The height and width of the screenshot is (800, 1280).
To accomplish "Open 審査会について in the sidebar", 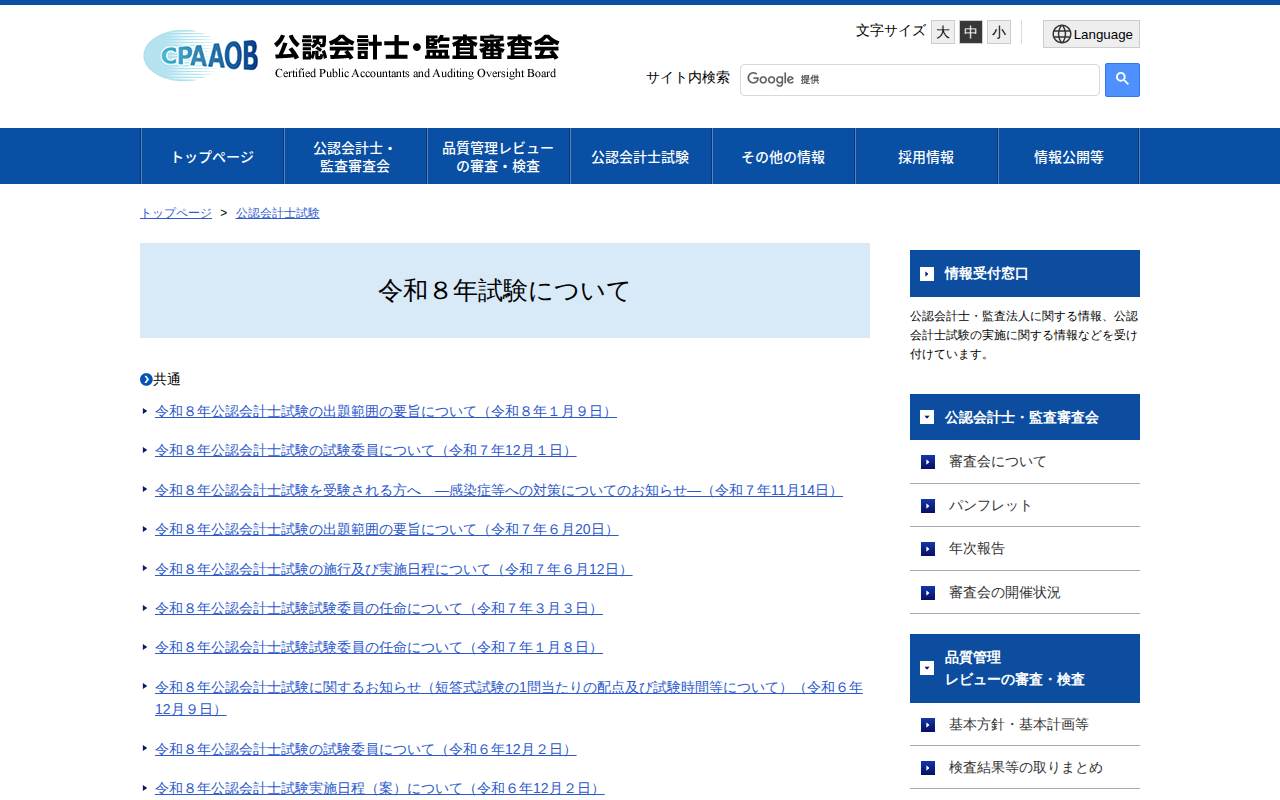I will (998, 462).
